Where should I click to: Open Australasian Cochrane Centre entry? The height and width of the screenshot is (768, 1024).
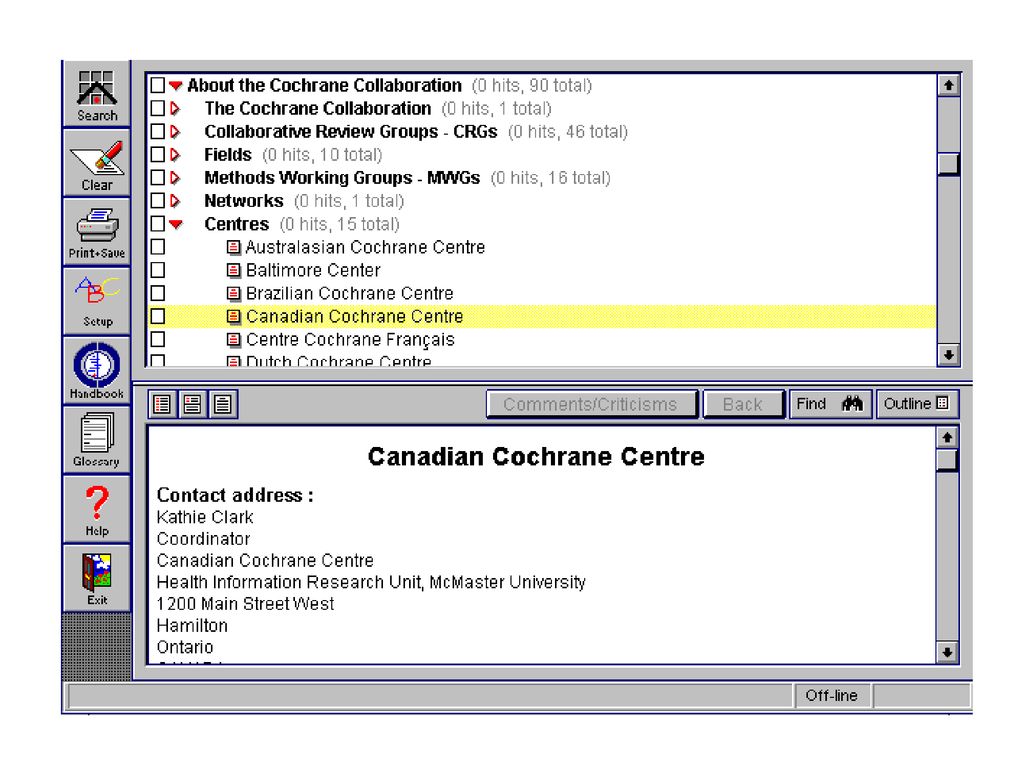[365, 248]
